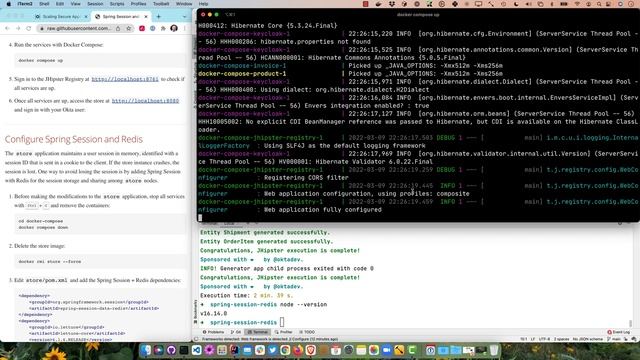640x360 pixels.
Task: Select the docker compose up code block
Action: (x=100, y=60)
